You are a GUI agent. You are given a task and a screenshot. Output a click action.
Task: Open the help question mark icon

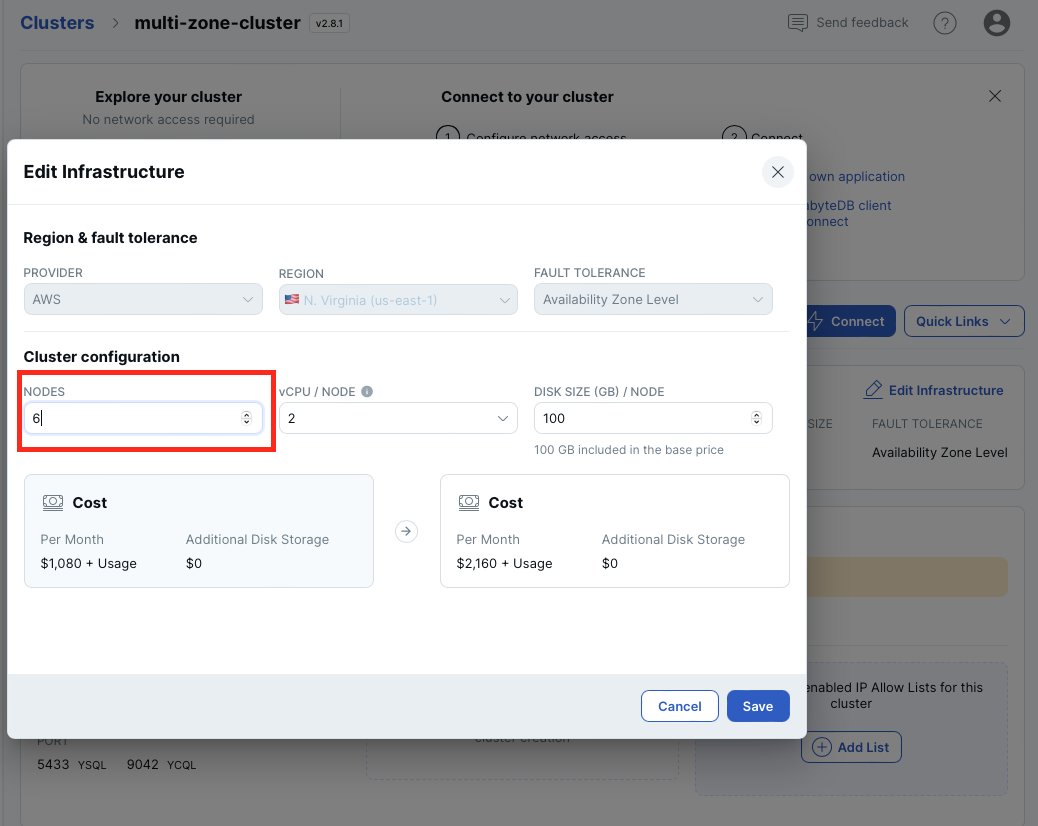pyautogui.click(x=944, y=22)
